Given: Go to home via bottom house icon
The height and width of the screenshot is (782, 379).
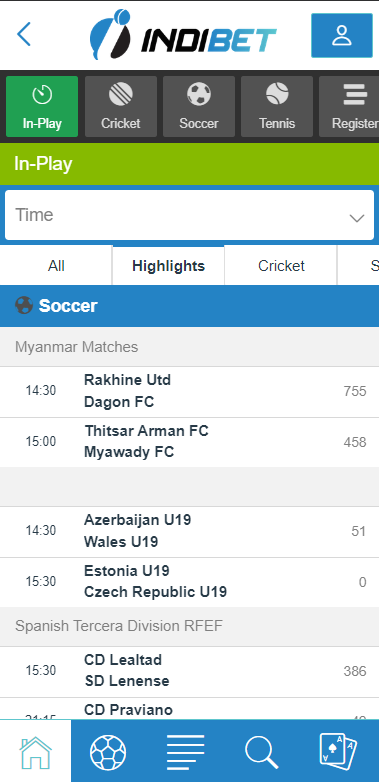Looking at the screenshot, I should tap(35, 752).
